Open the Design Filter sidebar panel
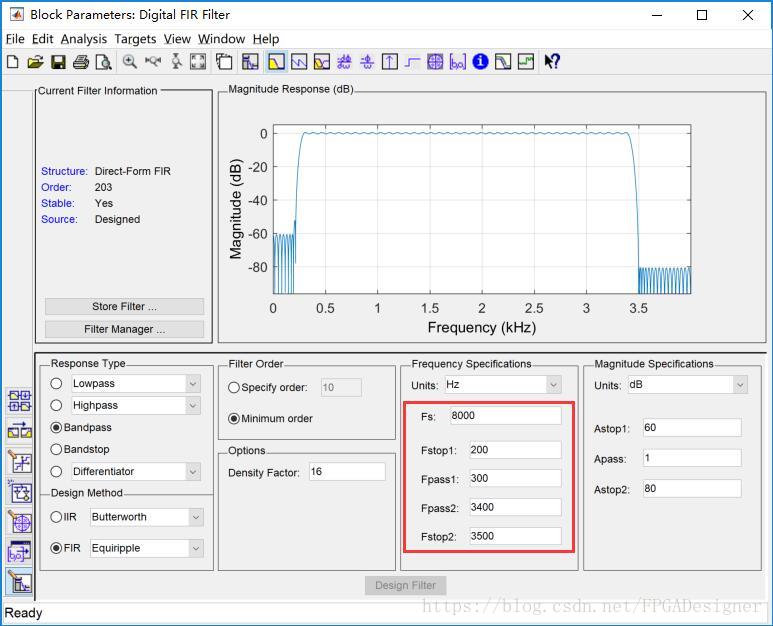The height and width of the screenshot is (626, 773). pos(20,582)
